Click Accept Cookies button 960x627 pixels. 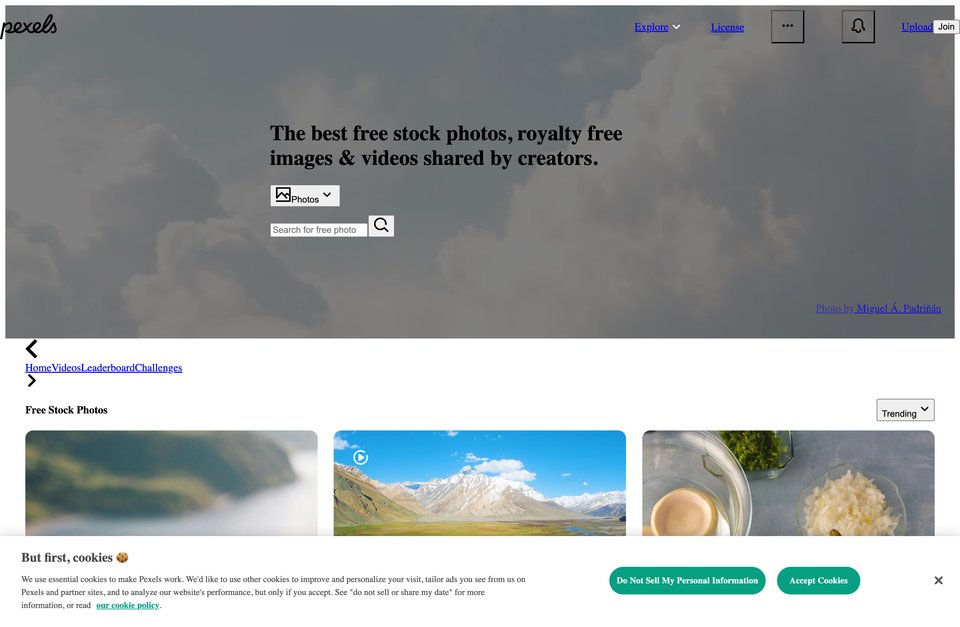(819, 580)
